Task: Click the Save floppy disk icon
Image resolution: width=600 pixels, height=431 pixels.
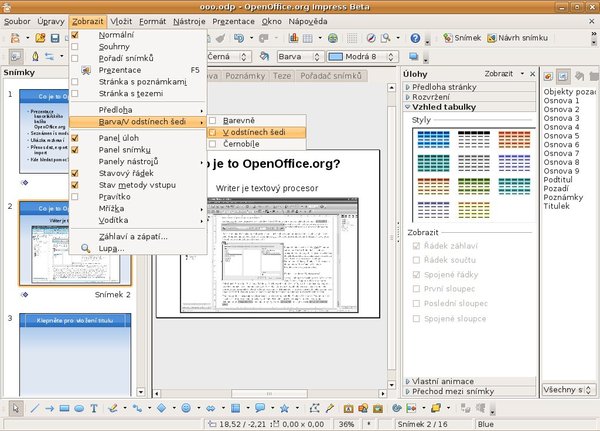Action: (x=55, y=38)
